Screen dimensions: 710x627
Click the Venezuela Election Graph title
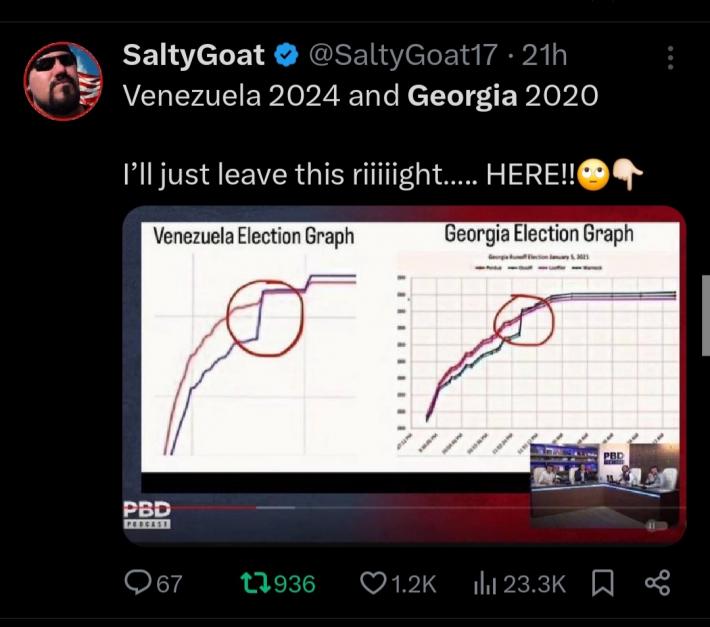point(253,236)
